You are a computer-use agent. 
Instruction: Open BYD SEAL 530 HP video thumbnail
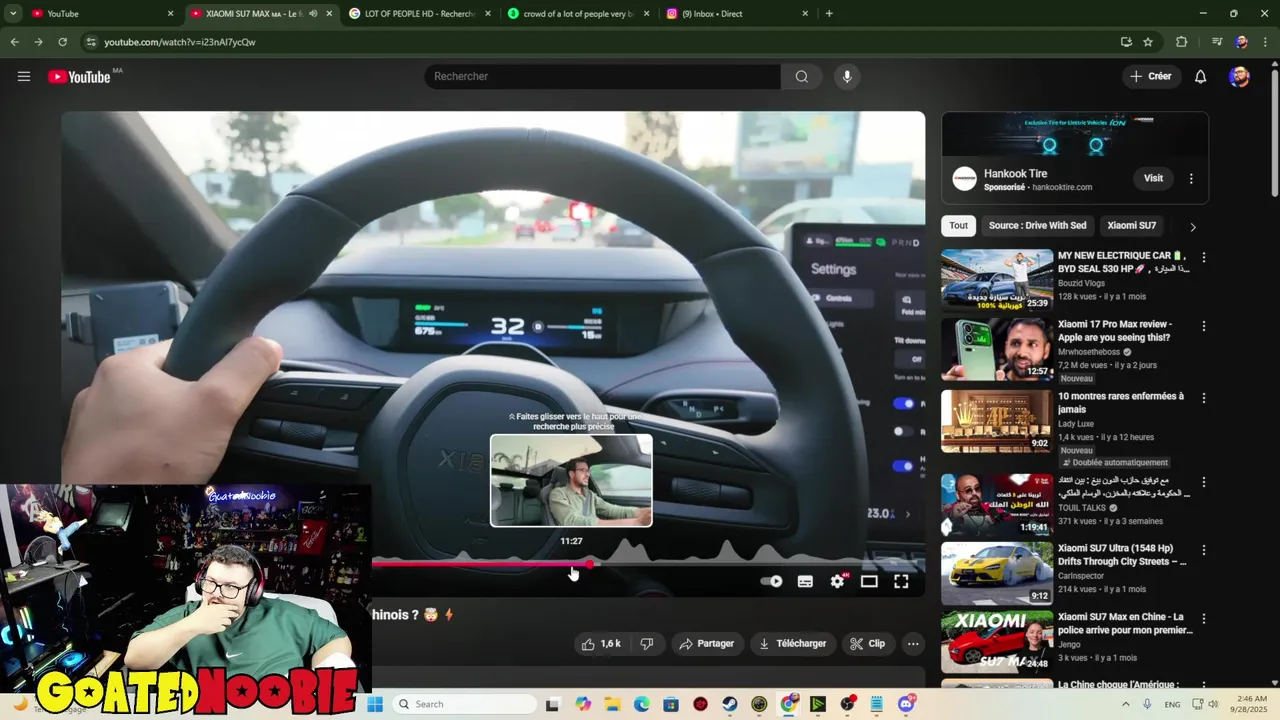point(997,280)
